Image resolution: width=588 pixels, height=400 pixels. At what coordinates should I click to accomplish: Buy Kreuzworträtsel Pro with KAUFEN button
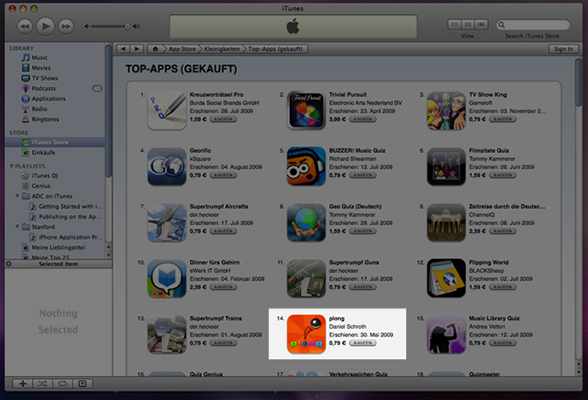click(x=223, y=119)
